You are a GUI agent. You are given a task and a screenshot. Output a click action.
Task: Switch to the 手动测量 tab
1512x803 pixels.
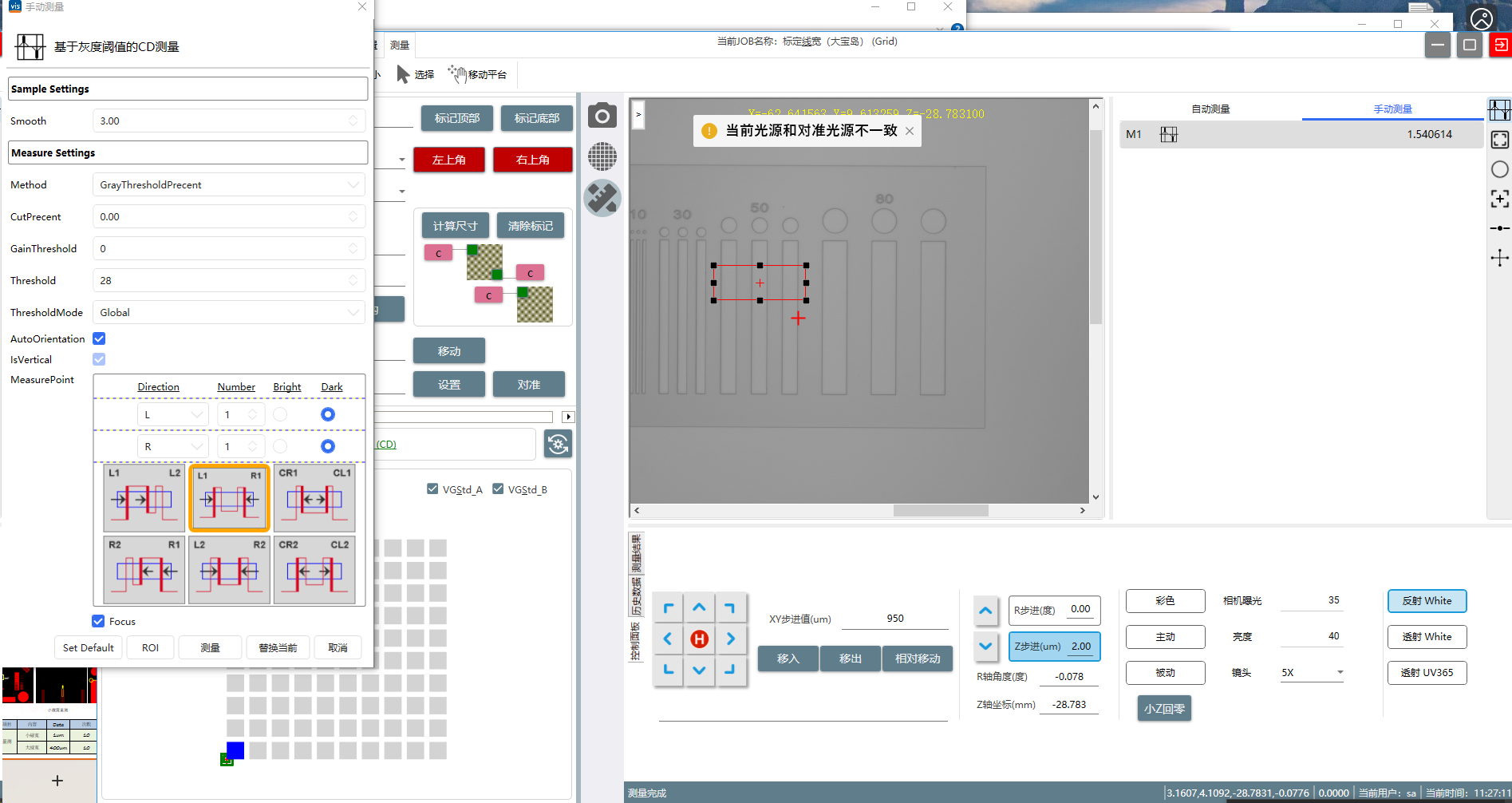click(1392, 109)
